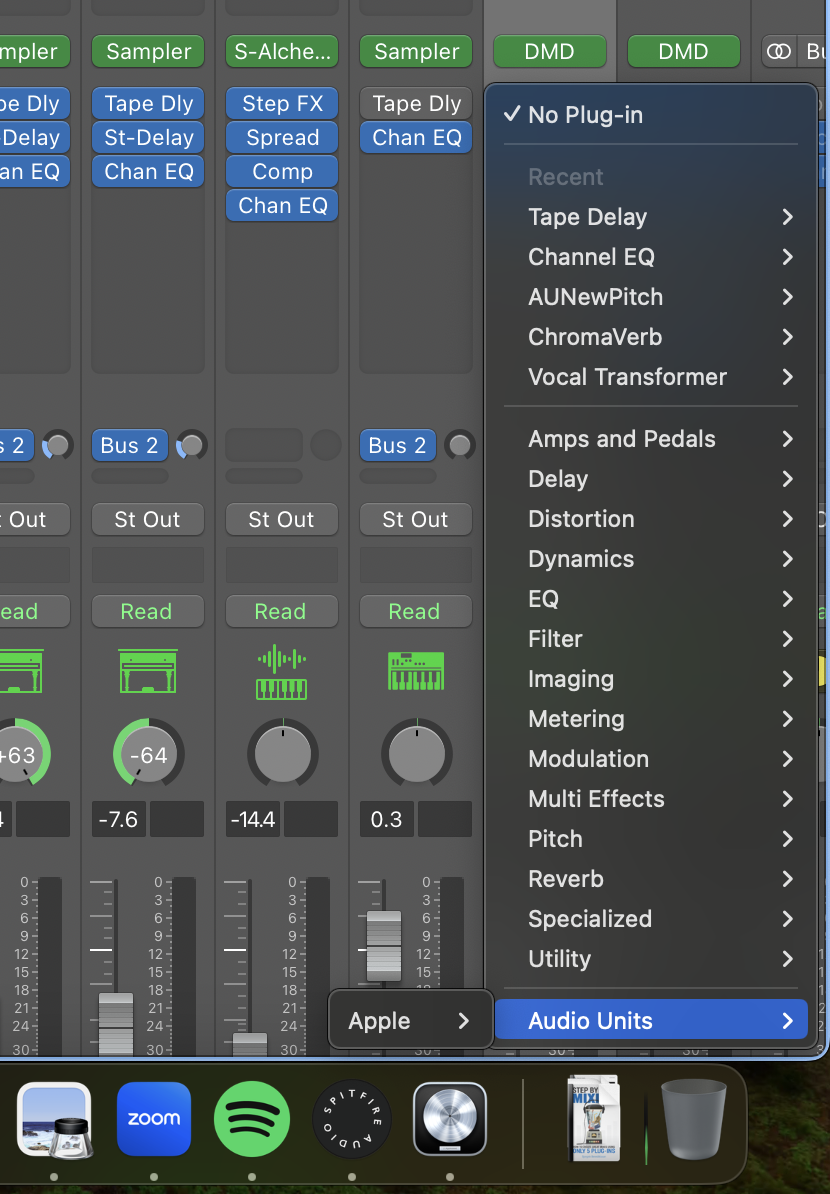
Task: Open the Step FX plug-in
Action: pyautogui.click(x=282, y=104)
